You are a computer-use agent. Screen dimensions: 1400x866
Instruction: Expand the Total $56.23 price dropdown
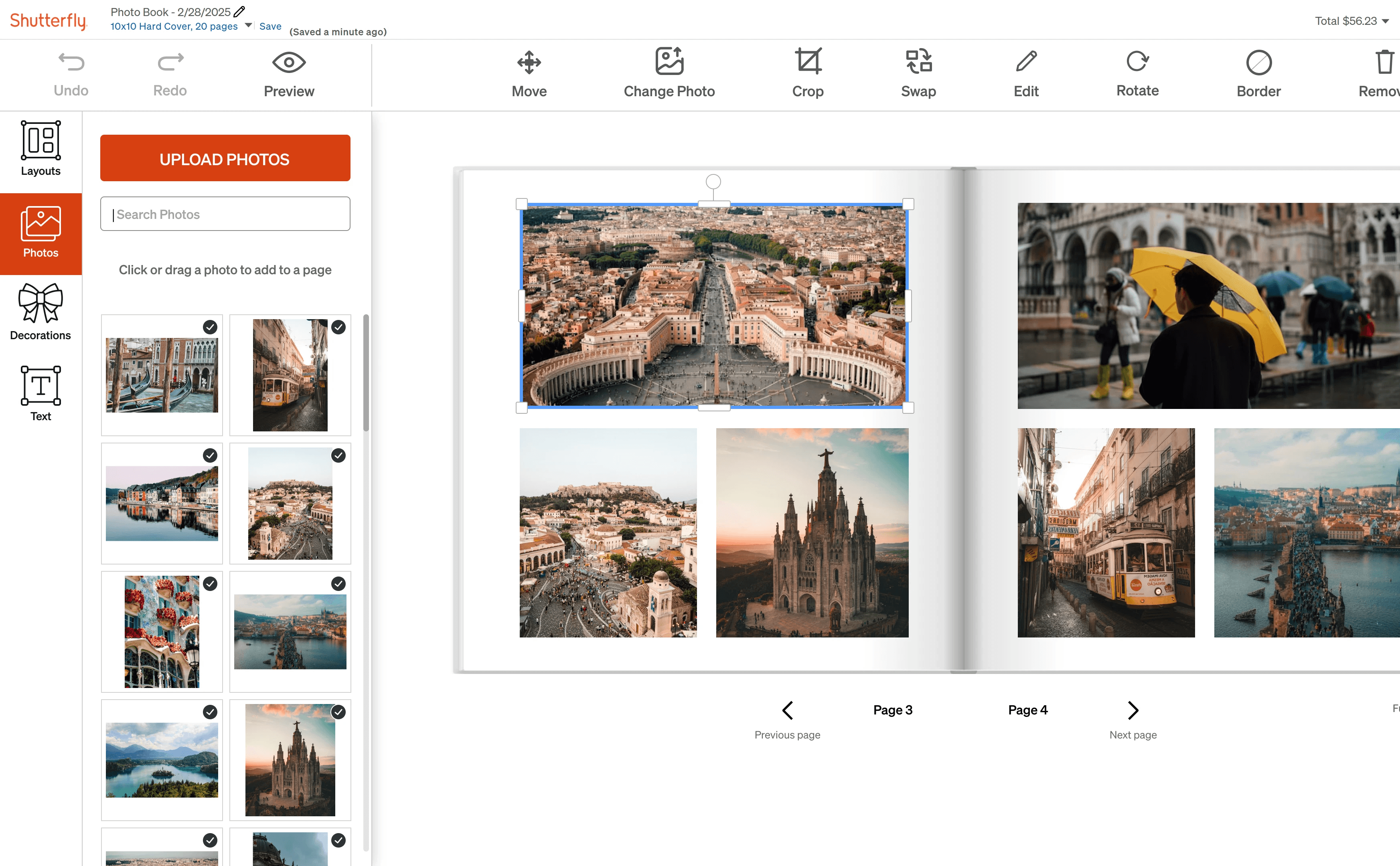1385,21
